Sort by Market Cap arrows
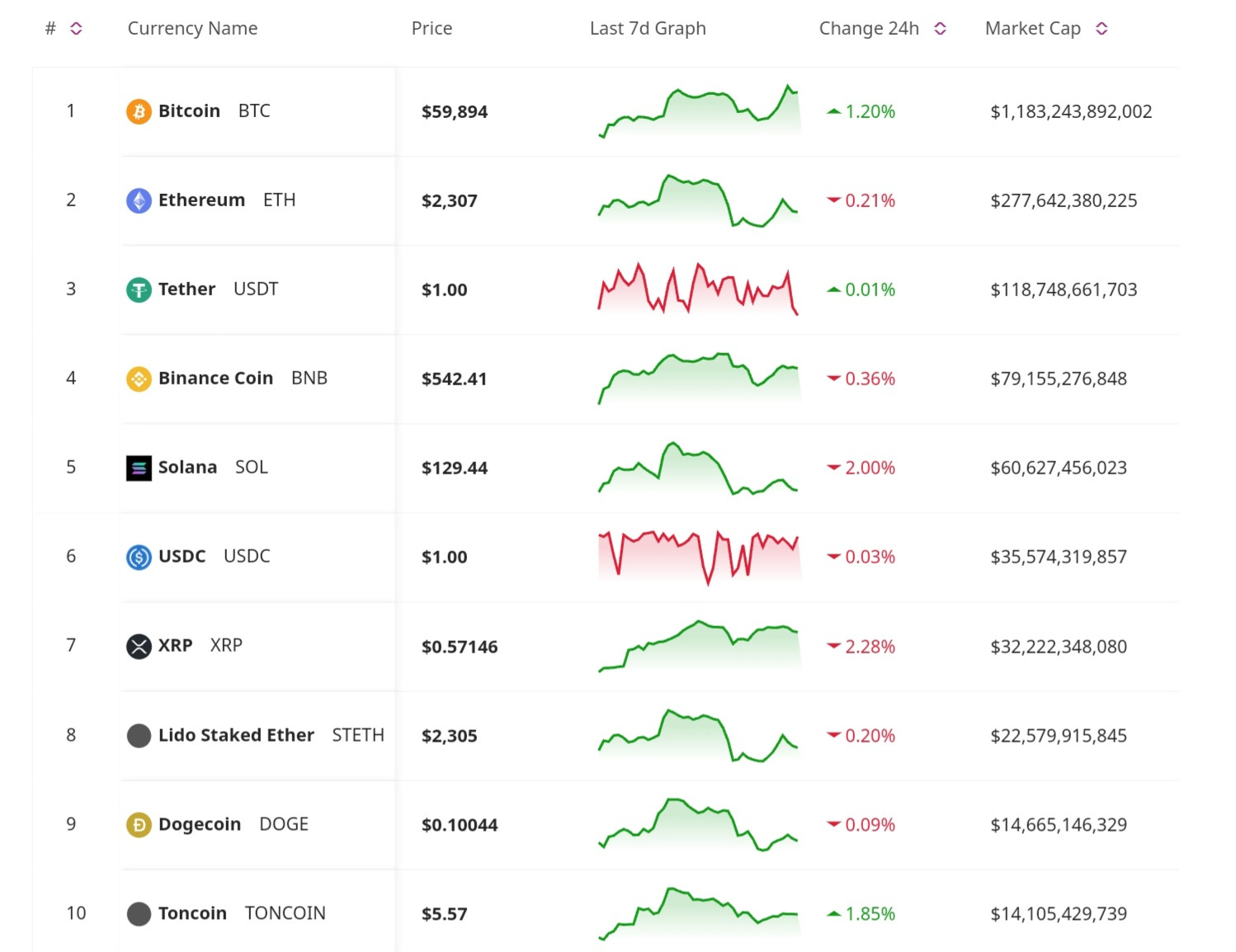 pos(1102,29)
